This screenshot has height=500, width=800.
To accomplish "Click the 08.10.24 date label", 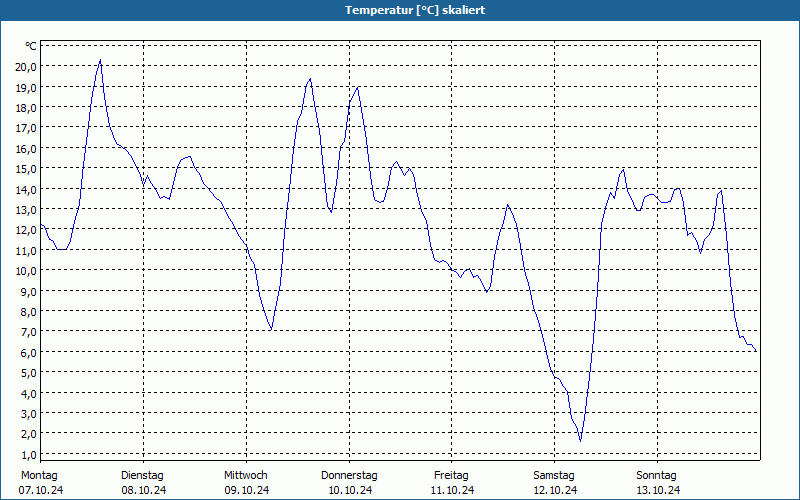I will [x=144, y=490].
